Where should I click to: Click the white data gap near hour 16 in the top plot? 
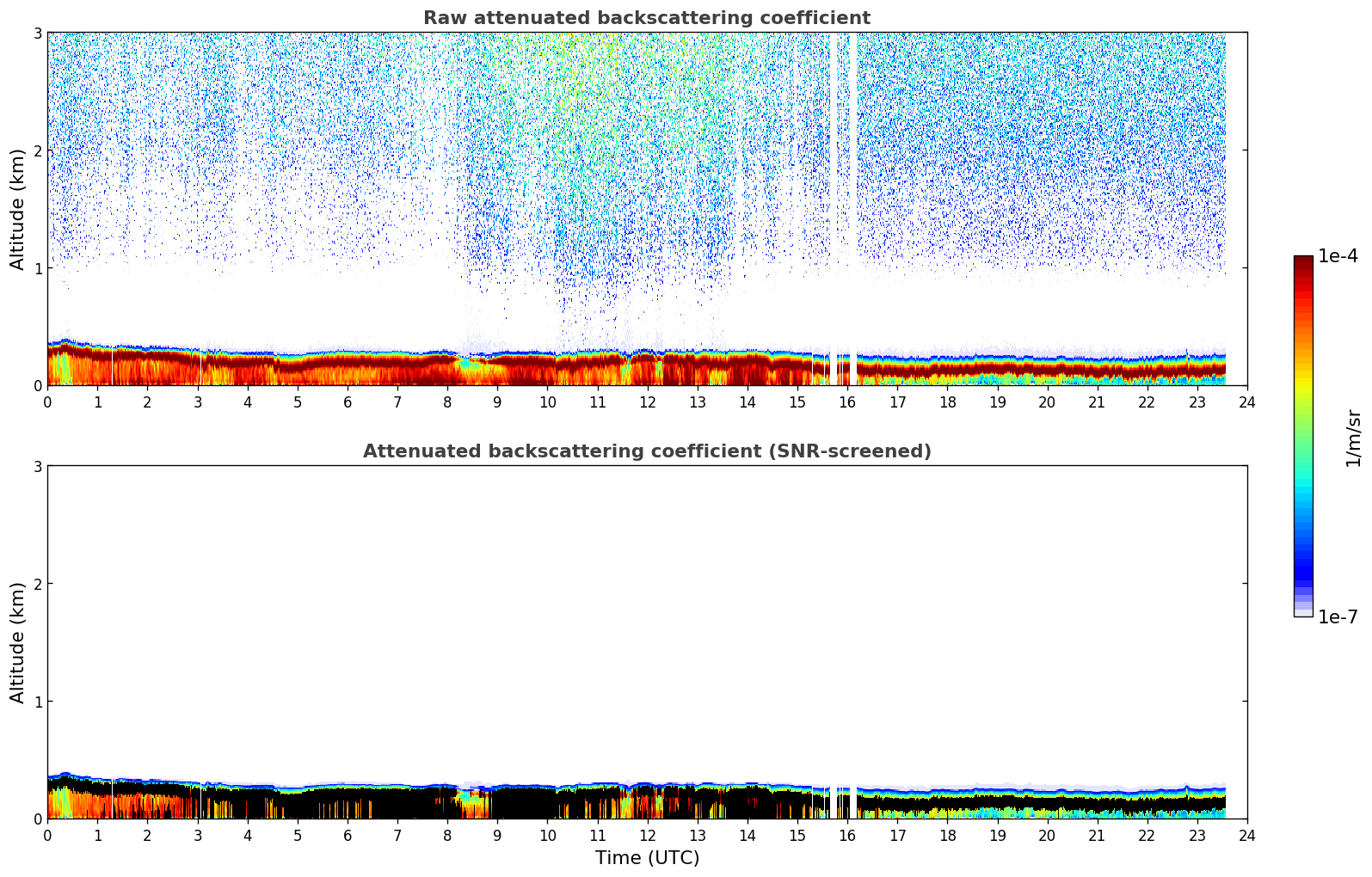(x=852, y=206)
